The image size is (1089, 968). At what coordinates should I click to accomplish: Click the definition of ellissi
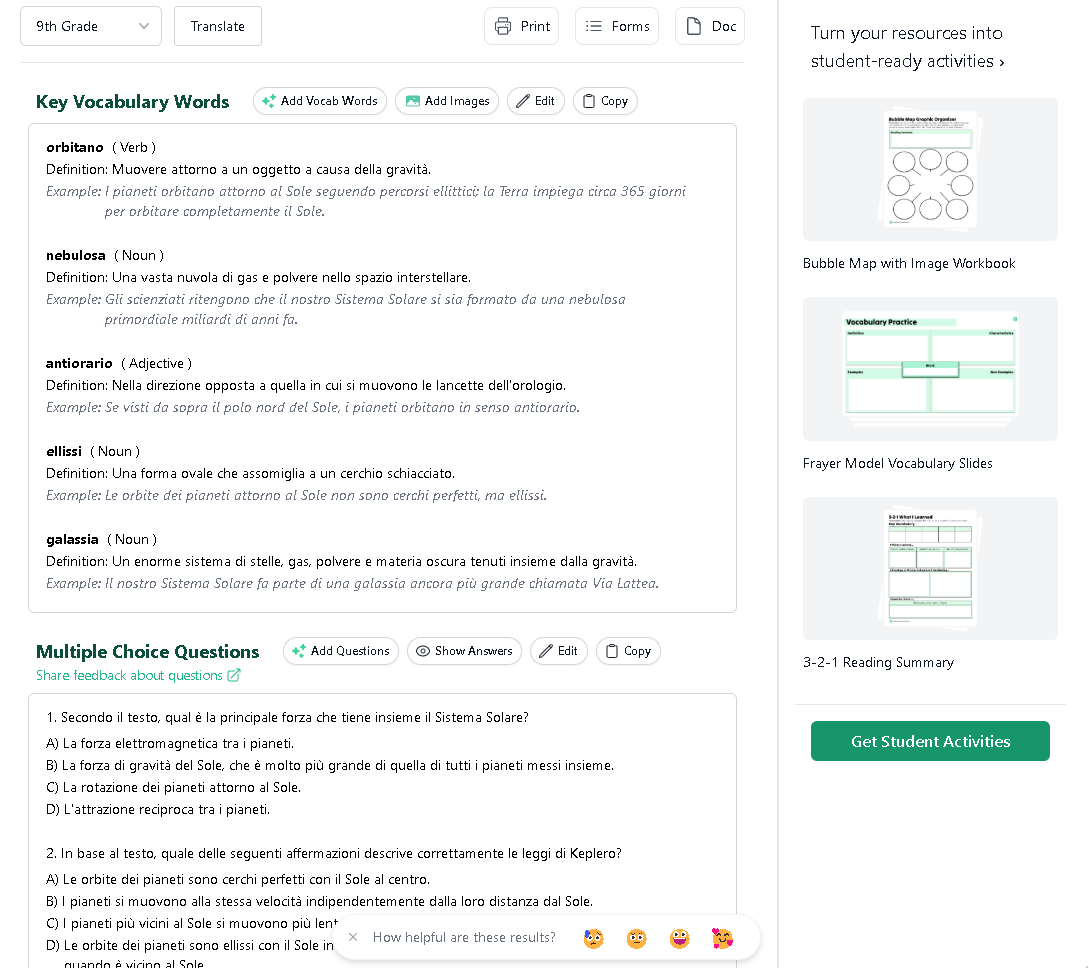pyautogui.click(x=251, y=474)
